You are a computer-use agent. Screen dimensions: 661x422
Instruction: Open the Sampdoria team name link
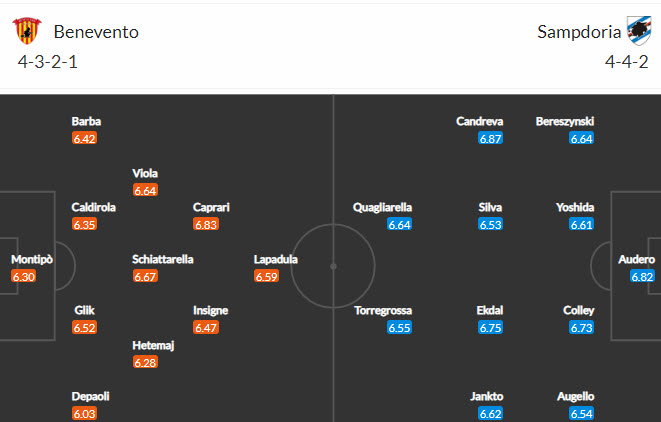pos(576,32)
